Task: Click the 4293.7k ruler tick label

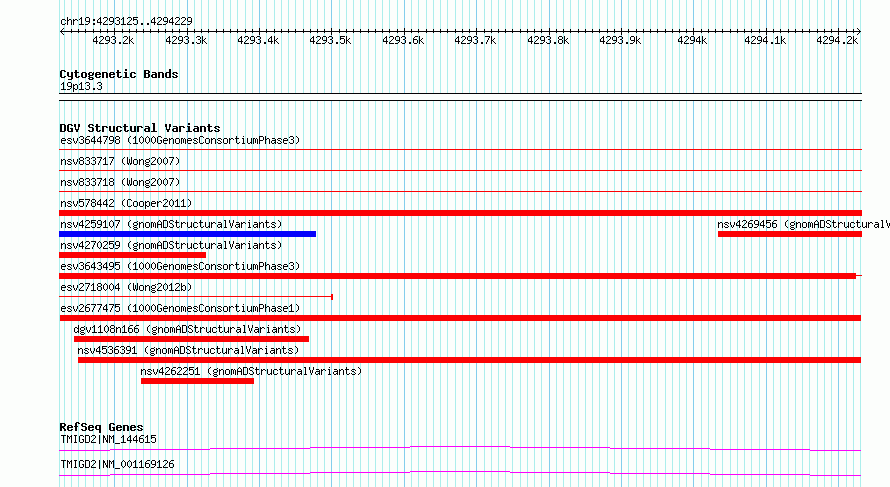Action: pos(475,40)
